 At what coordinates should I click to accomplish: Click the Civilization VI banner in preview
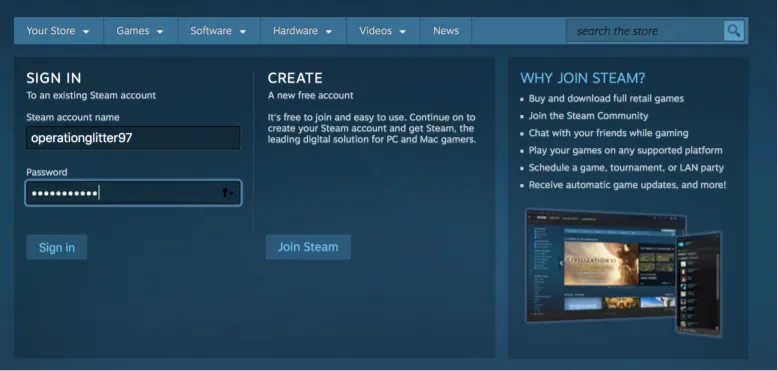(601, 264)
